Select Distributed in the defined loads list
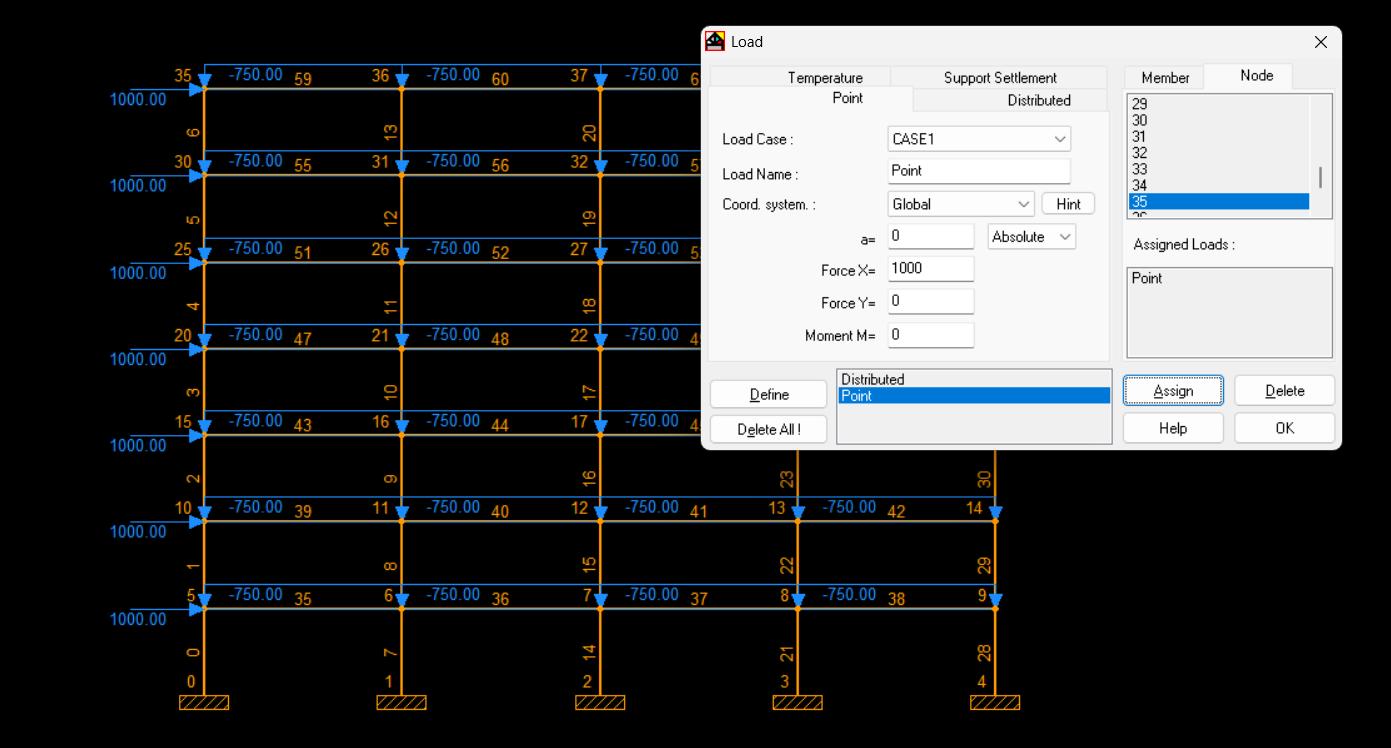 tap(974, 380)
